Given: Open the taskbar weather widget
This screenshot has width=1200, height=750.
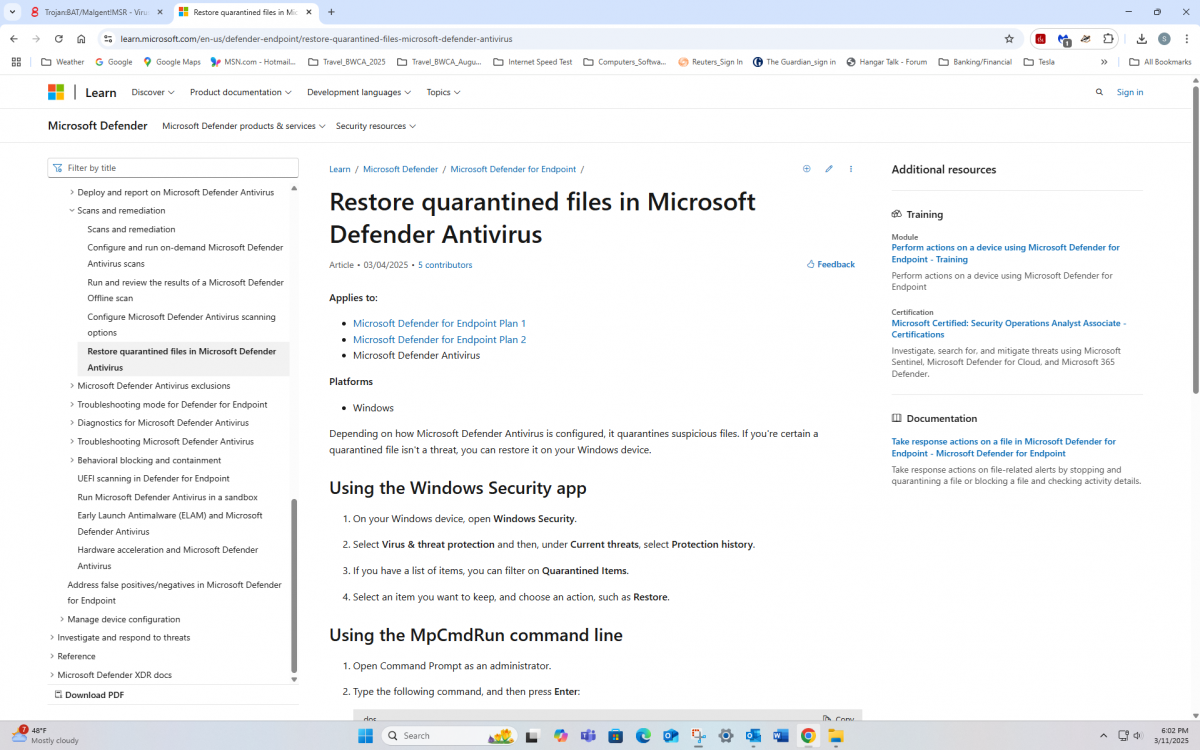Looking at the screenshot, I should pos(45,735).
